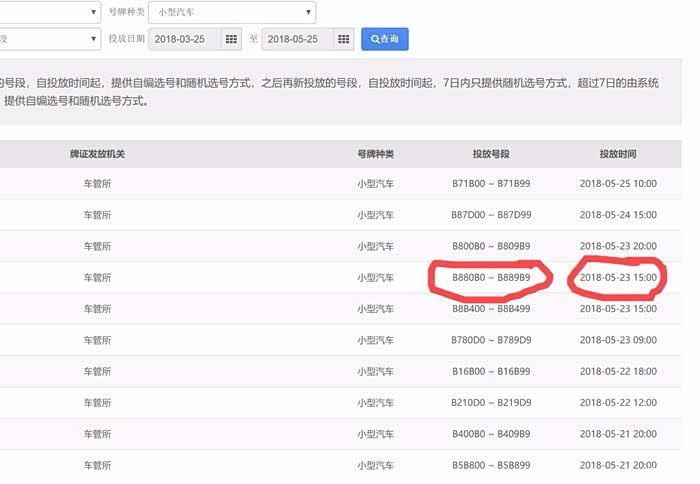Open the end date calendar picker icon
Viewport: 700px width, 484px height.
click(x=344, y=39)
